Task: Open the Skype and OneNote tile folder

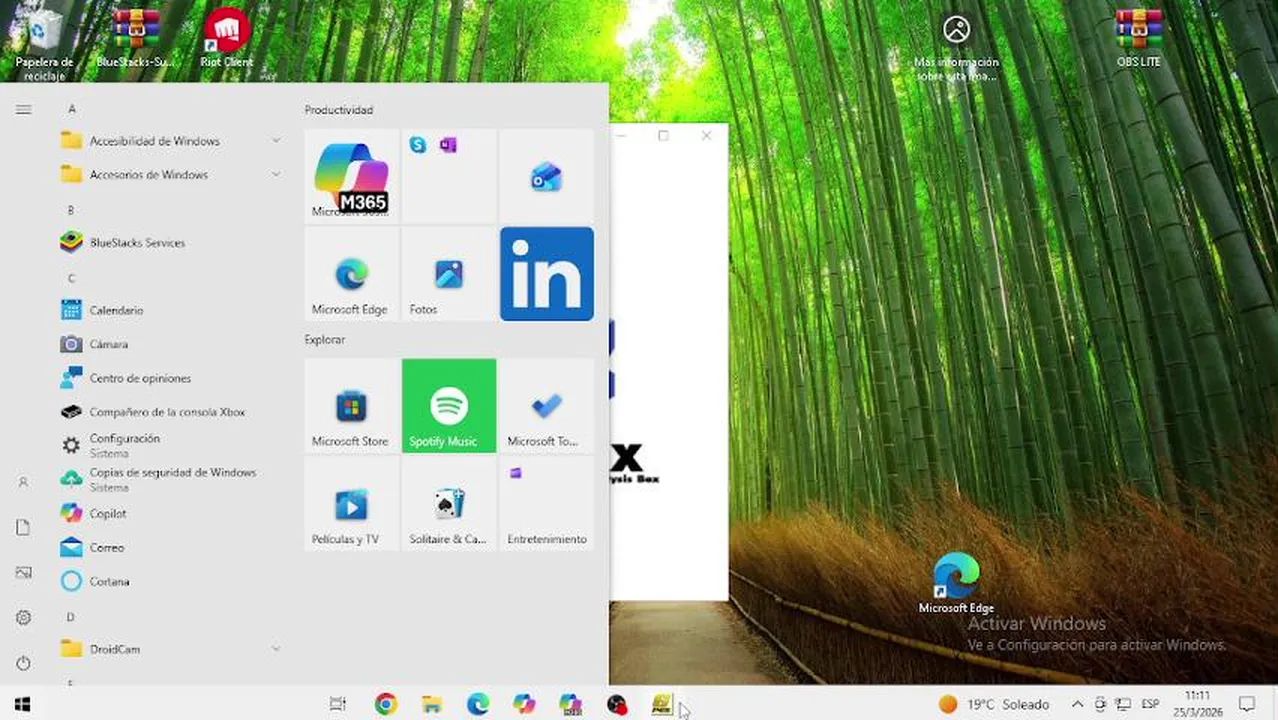Action: pyautogui.click(x=449, y=176)
